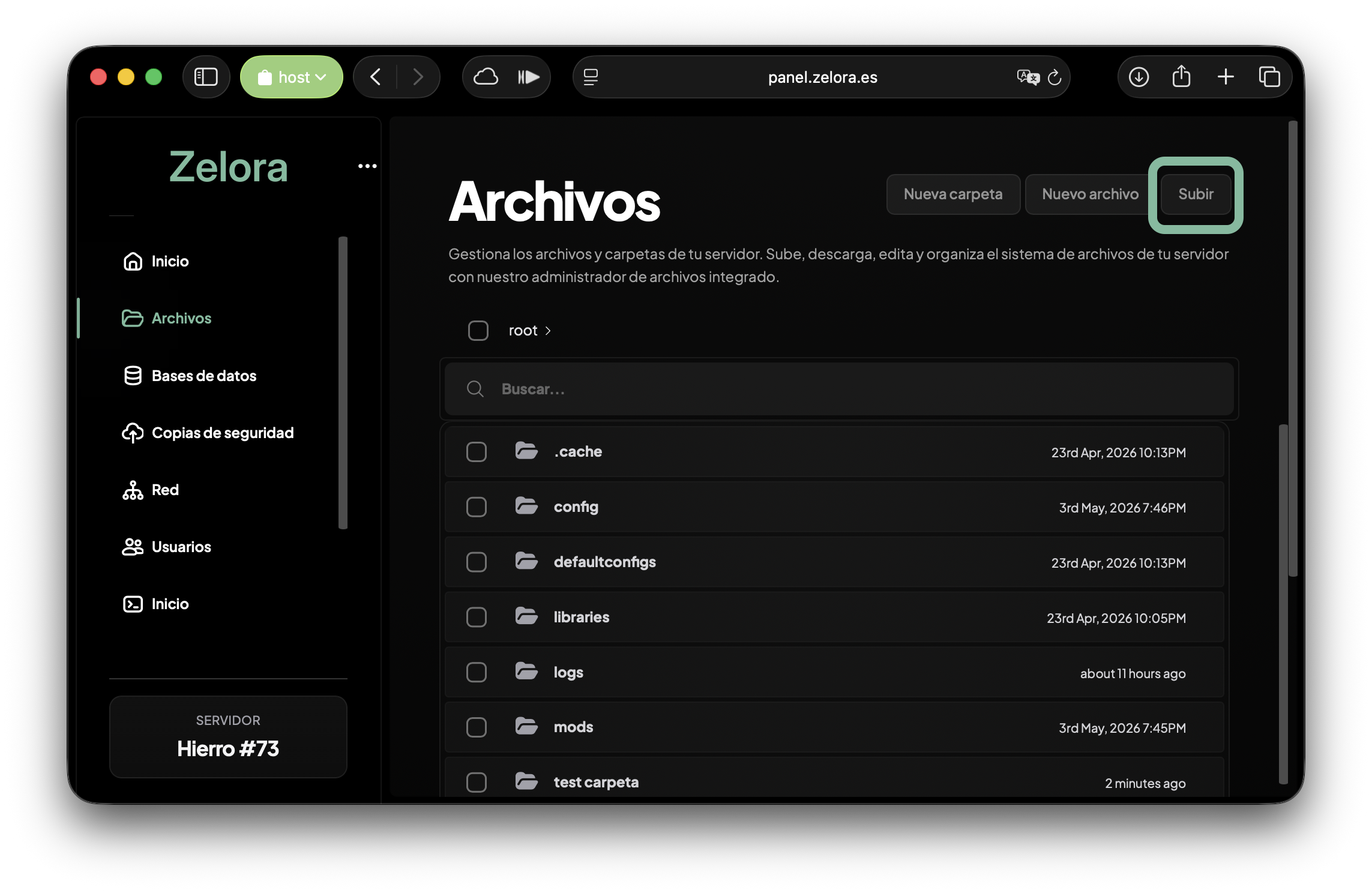Open the host profile dropdown

point(292,77)
